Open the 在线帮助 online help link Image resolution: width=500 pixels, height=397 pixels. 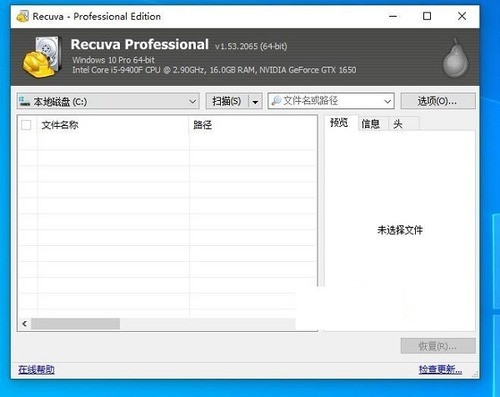coord(36,369)
